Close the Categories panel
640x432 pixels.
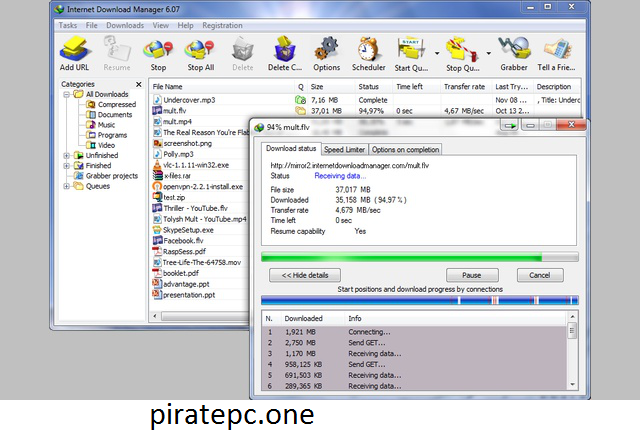tap(139, 84)
